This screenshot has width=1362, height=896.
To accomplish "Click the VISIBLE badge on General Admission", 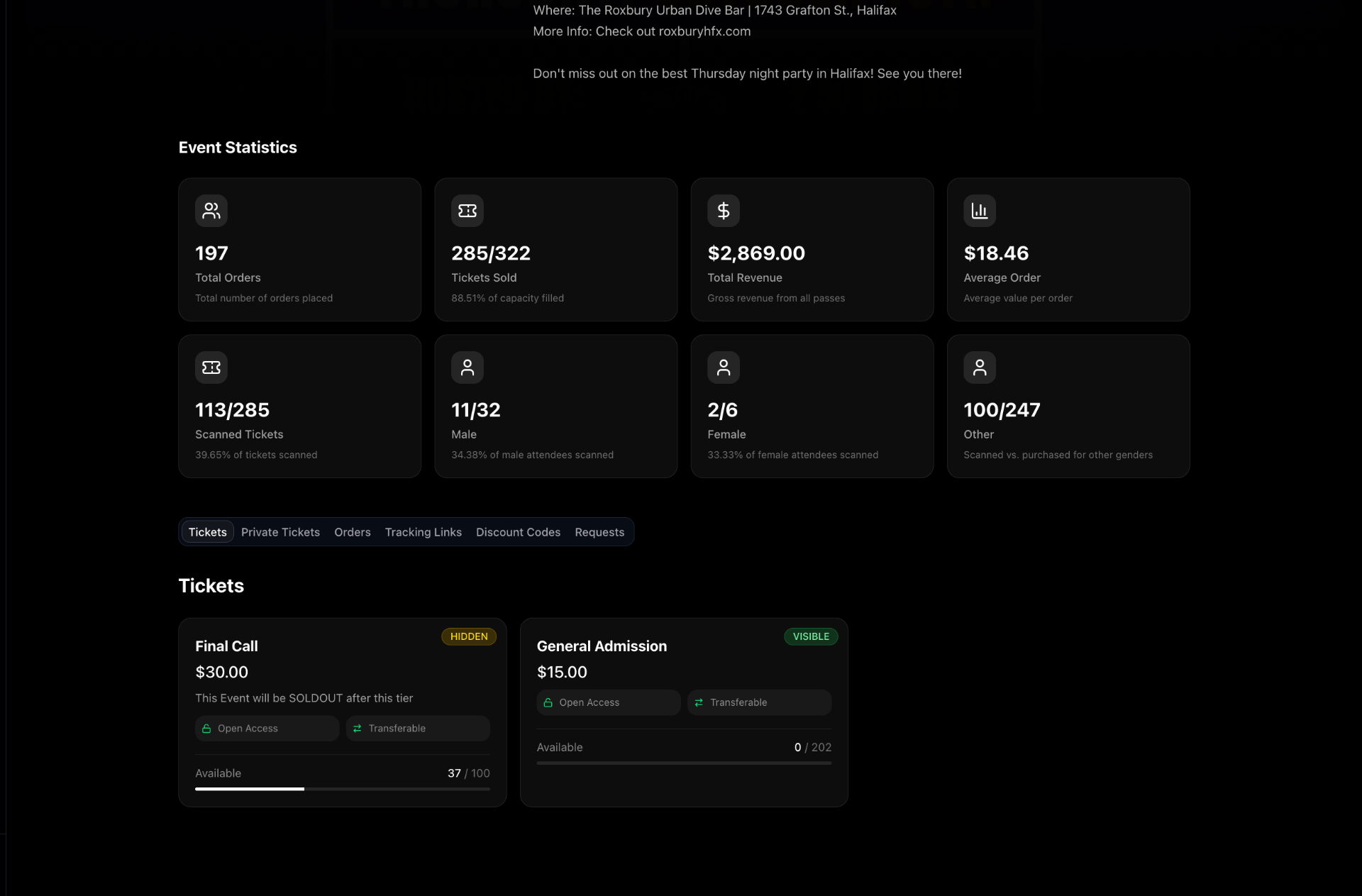I will coord(810,636).
